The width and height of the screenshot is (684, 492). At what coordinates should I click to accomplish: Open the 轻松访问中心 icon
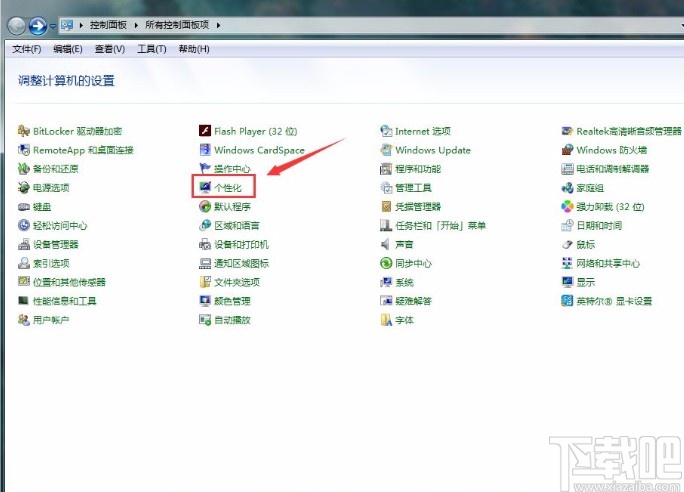(24, 226)
